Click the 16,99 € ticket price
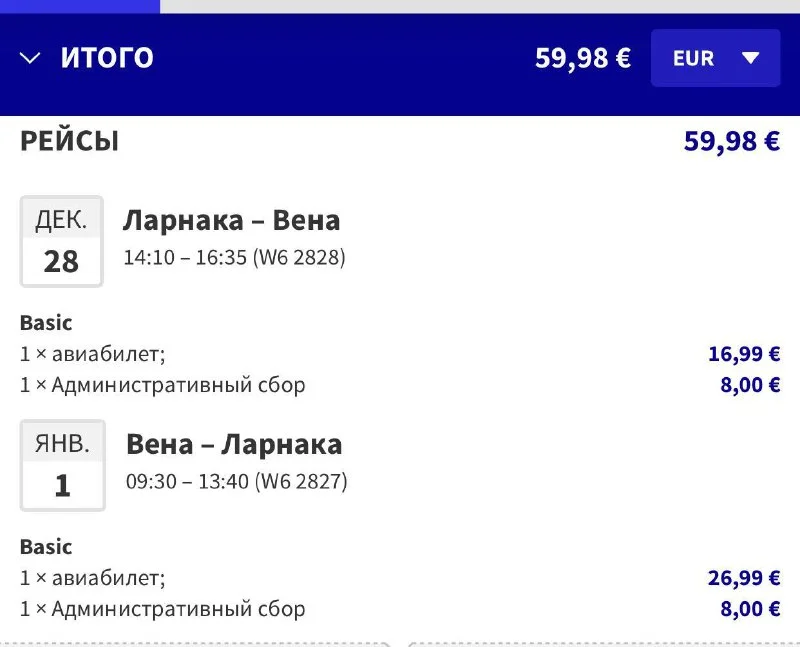The width and height of the screenshot is (800, 647). tap(743, 353)
